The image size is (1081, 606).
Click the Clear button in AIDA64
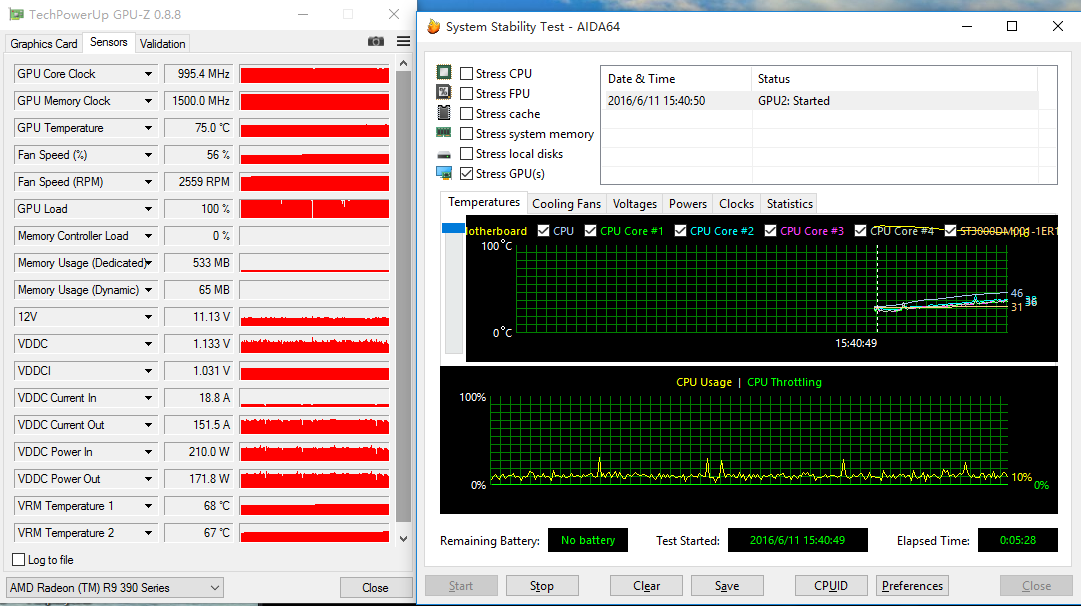[647, 585]
